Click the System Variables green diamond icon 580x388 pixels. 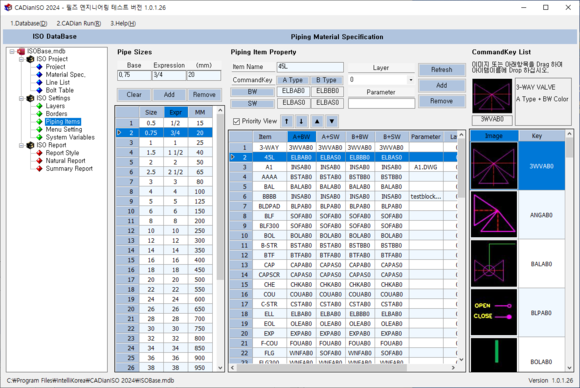point(40,137)
